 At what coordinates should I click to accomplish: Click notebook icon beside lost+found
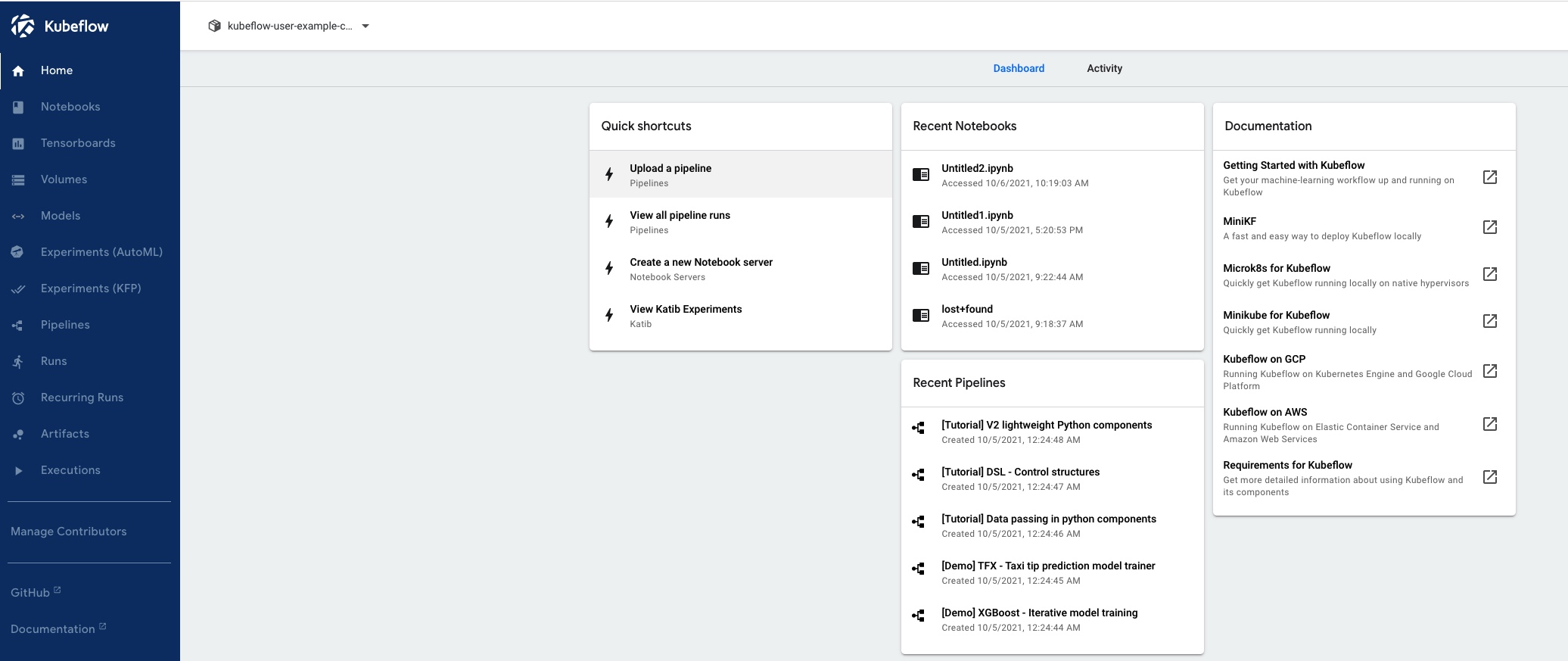(x=921, y=315)
